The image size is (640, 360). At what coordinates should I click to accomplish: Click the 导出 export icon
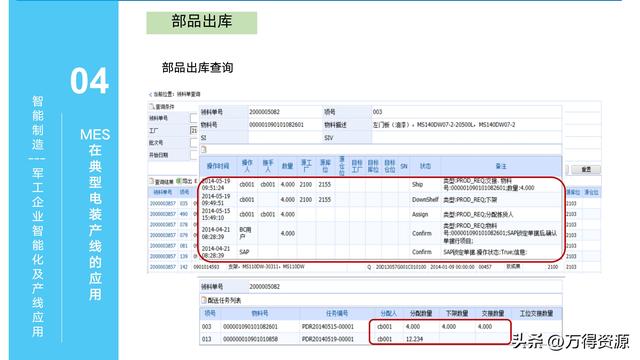coord(179,181)
